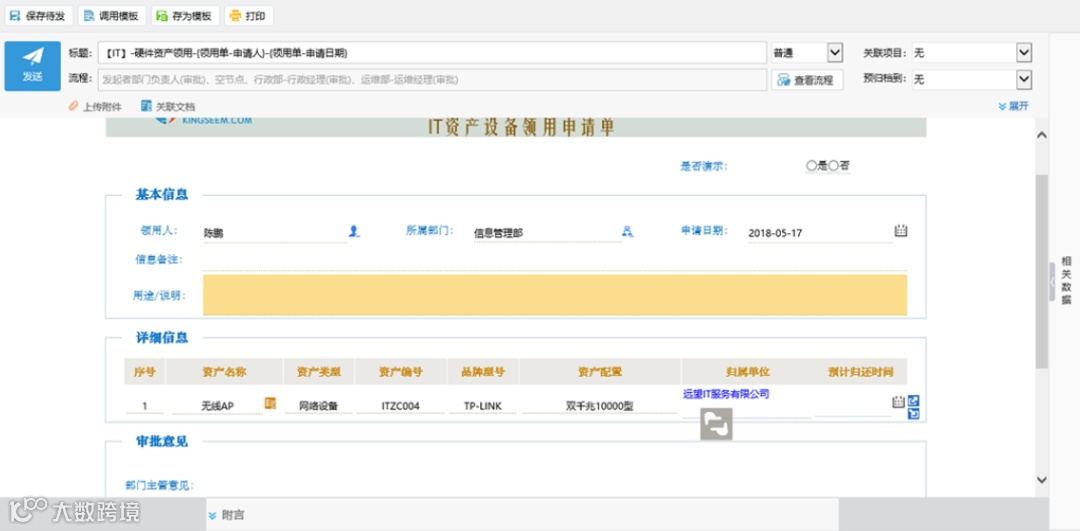Click the 资产编号 column header

[x=401, y=372]
